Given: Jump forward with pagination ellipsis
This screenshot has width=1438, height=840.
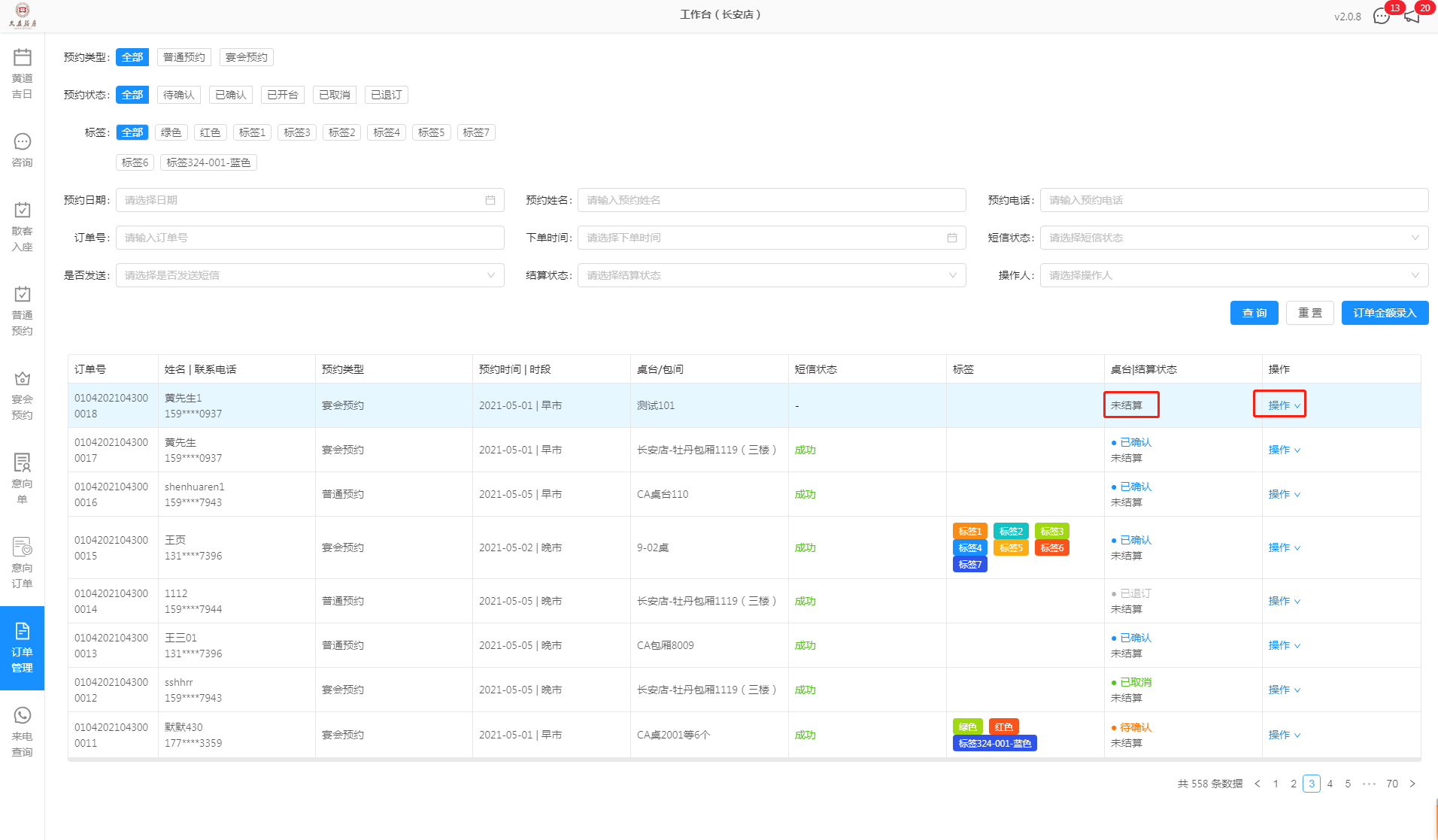Looking at the screenshot, I should 1369,784.
